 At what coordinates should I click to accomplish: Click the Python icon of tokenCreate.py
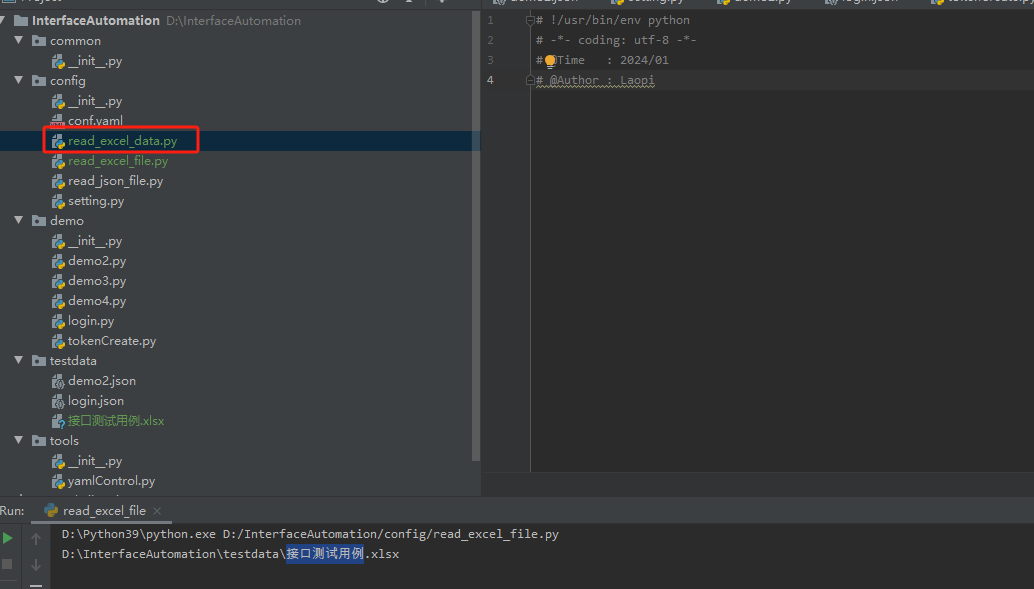(x=57, y=340)
